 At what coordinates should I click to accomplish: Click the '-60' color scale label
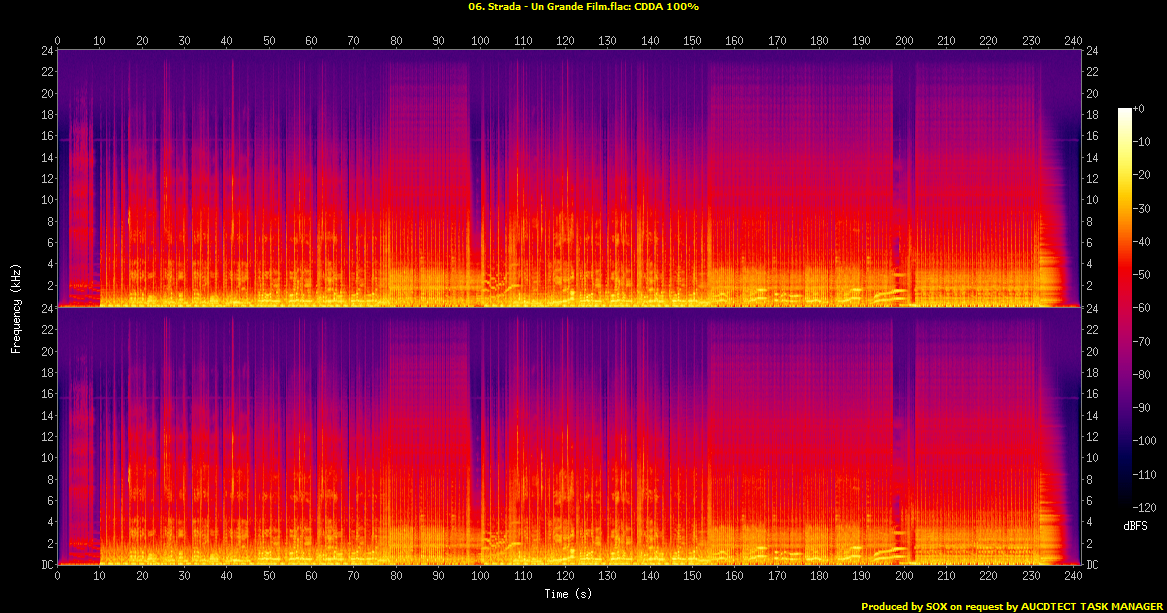pos(1141,308)
